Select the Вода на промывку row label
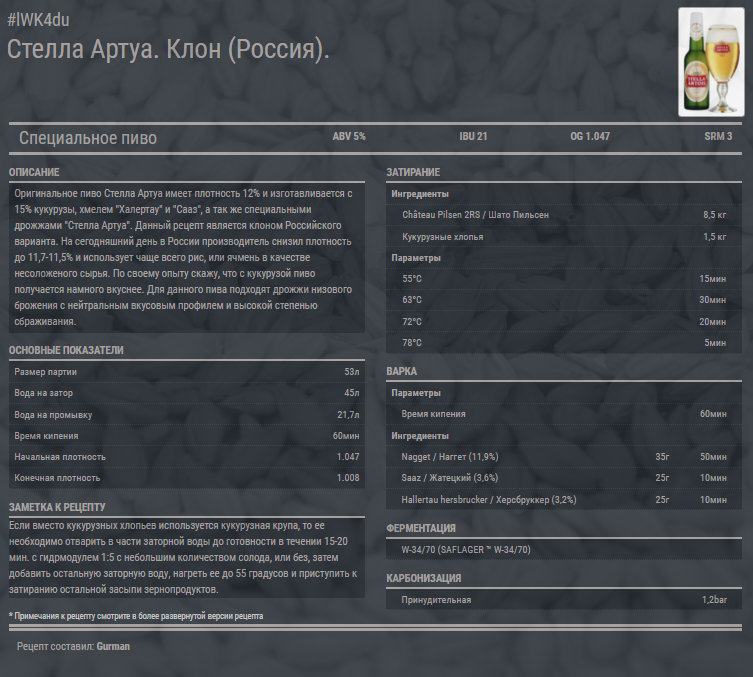This screenshot has height=677, width=753. [53, 415]
